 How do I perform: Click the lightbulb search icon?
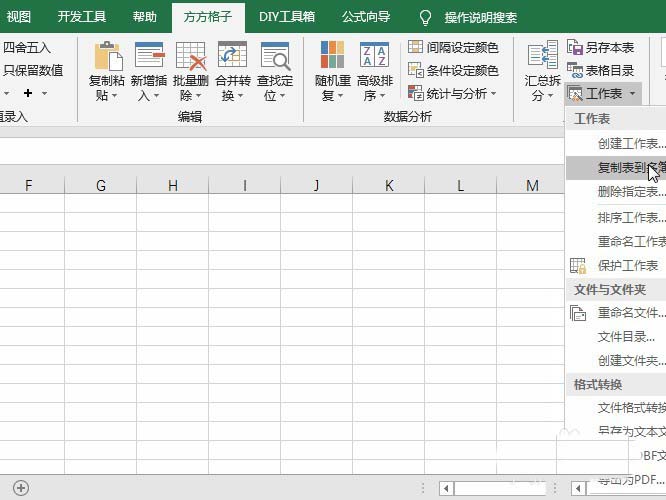tap(425, 17)
